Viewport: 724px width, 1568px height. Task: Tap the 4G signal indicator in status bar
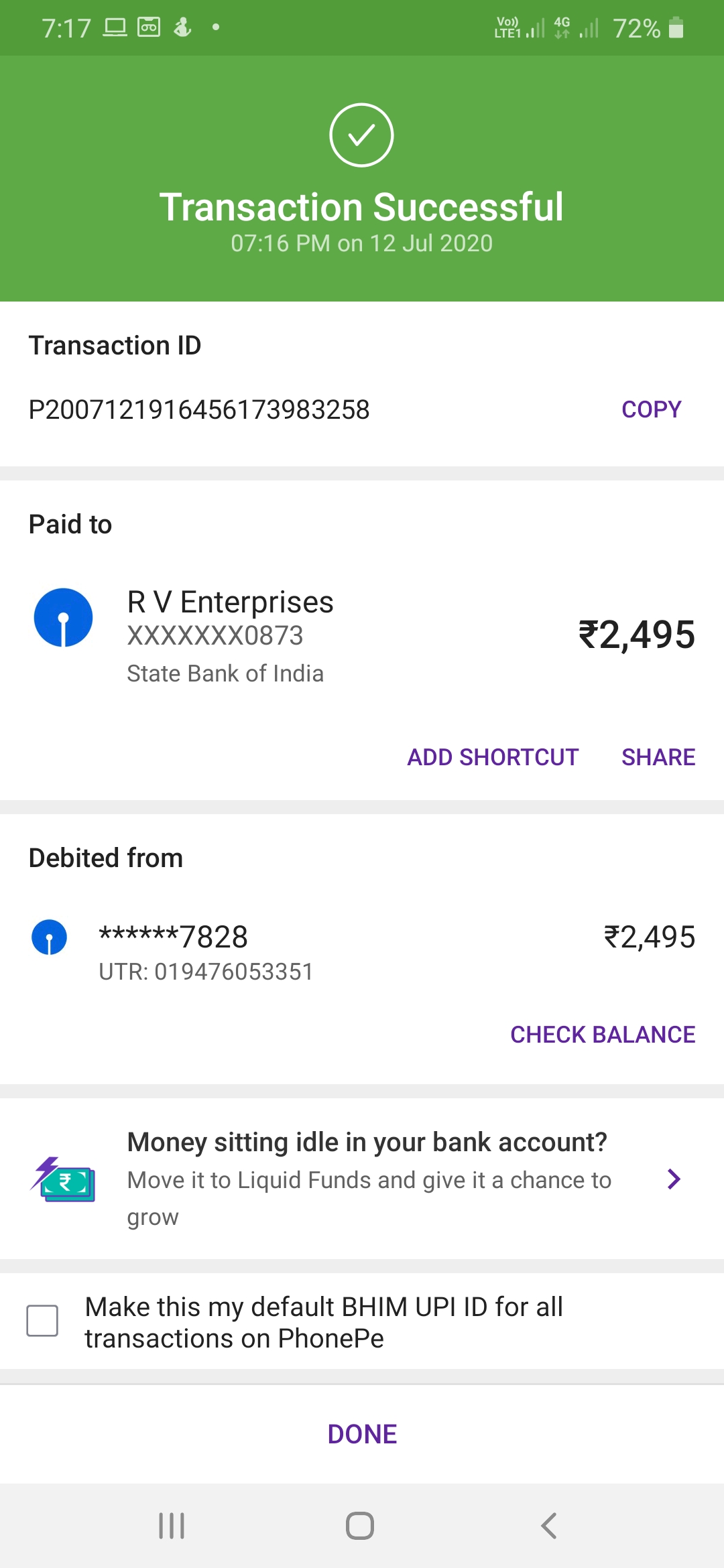562,27
